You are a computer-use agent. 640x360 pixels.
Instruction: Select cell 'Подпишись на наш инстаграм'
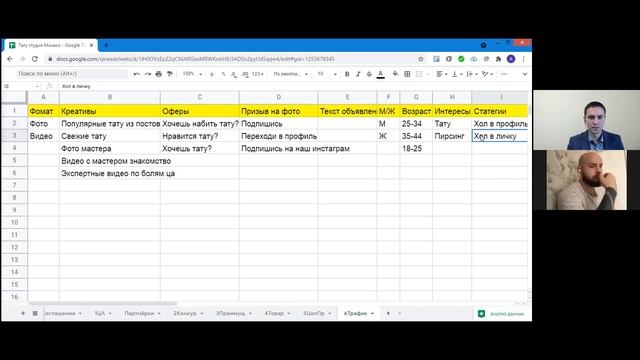(x=278, y=149)
